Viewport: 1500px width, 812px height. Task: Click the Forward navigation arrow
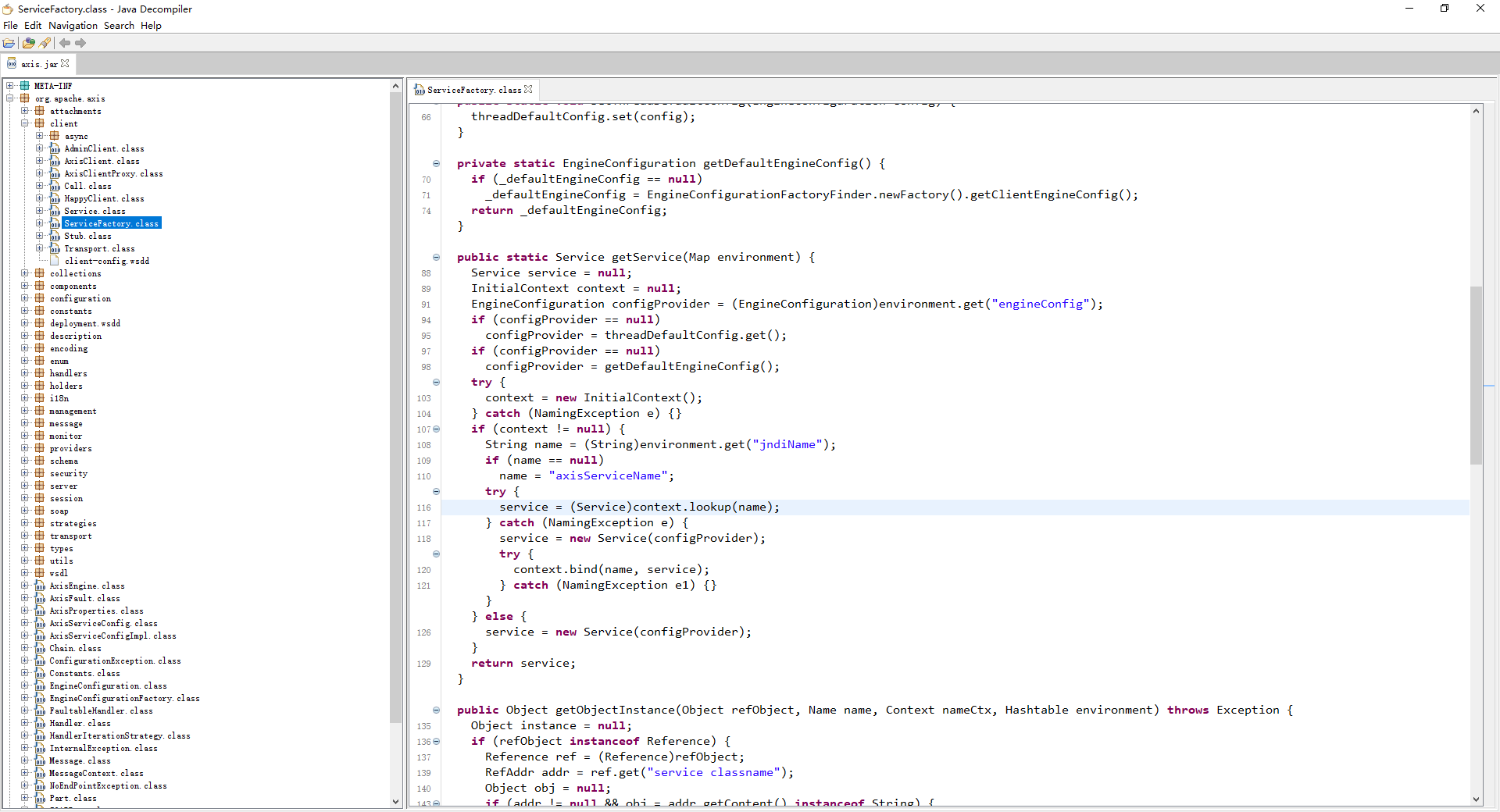tap(80, 43)
